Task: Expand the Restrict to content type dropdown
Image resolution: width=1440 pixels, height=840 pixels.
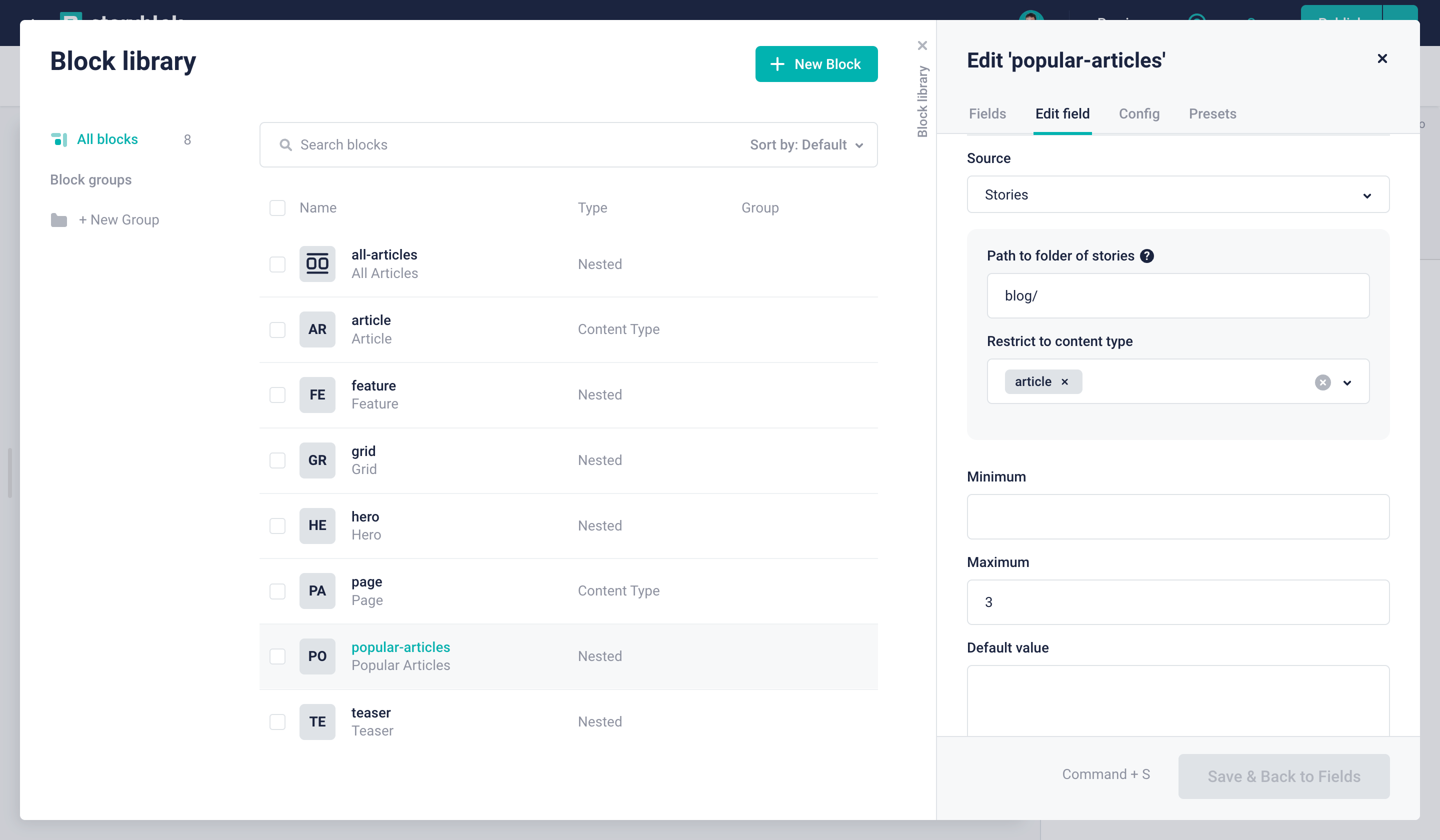Action: tap(1347, 382)
